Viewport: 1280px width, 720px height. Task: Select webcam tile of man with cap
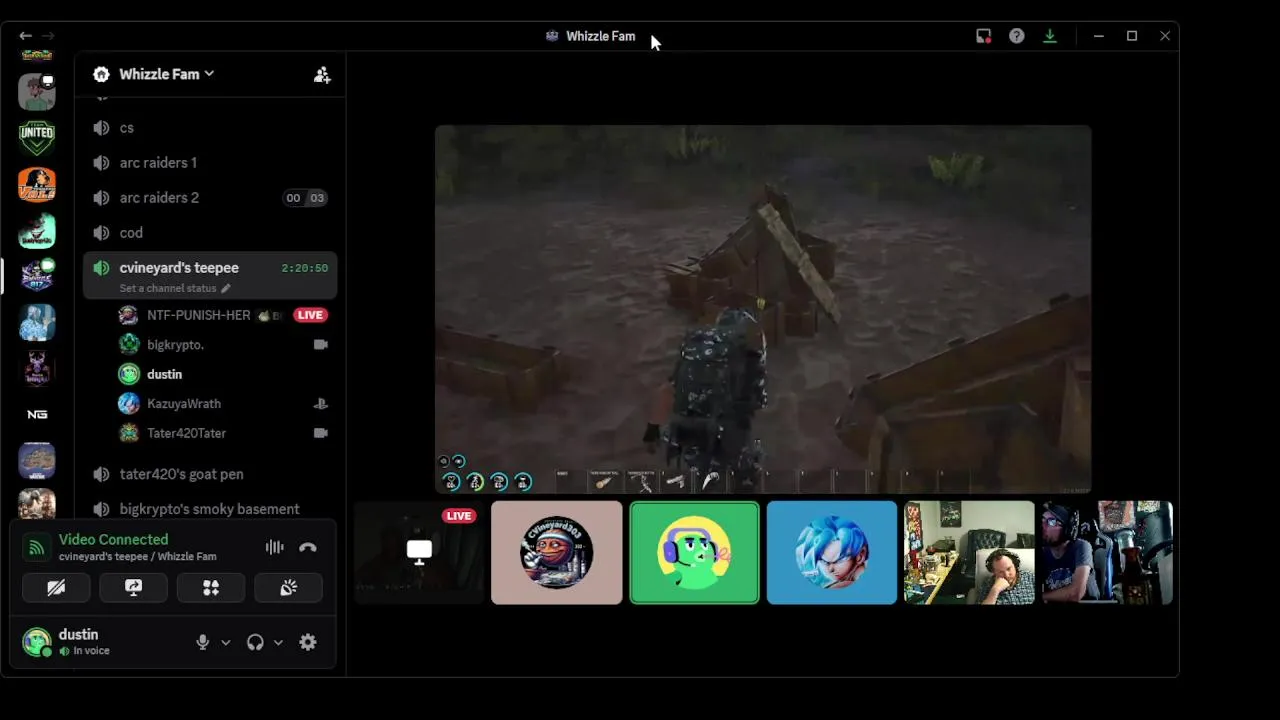point(1107,553)
